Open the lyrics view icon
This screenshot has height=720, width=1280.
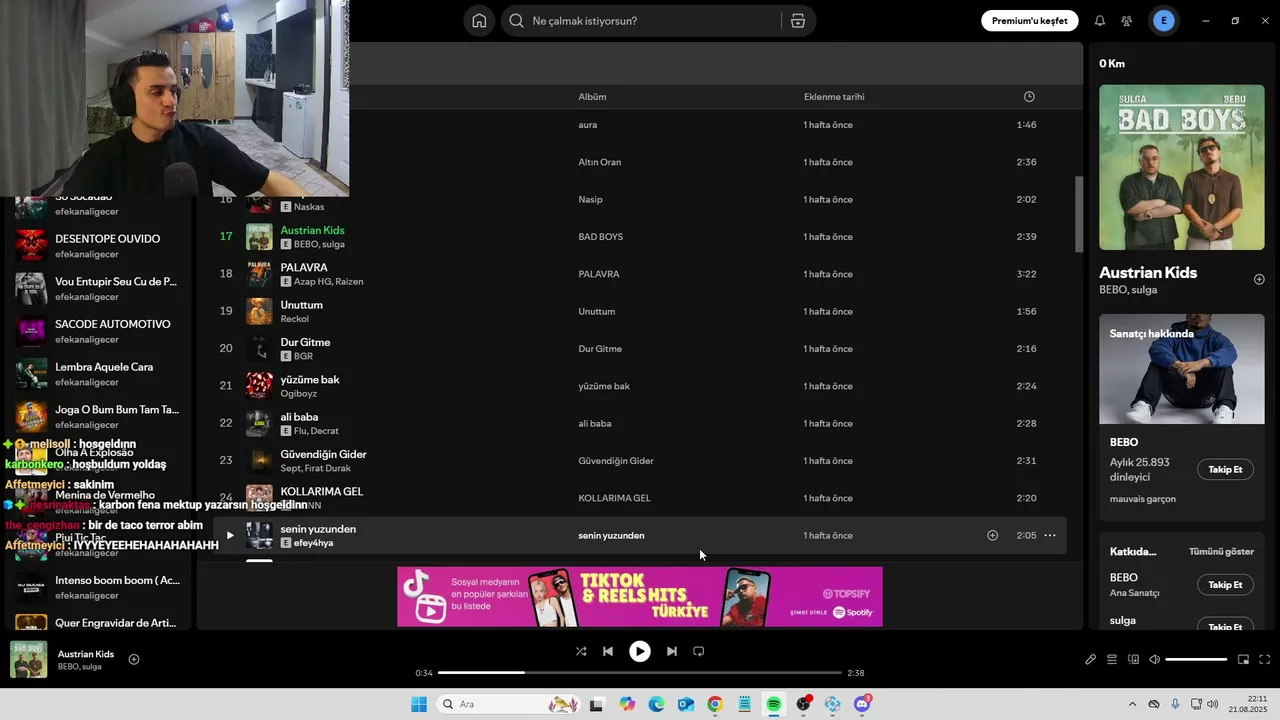pos(1090,660)
